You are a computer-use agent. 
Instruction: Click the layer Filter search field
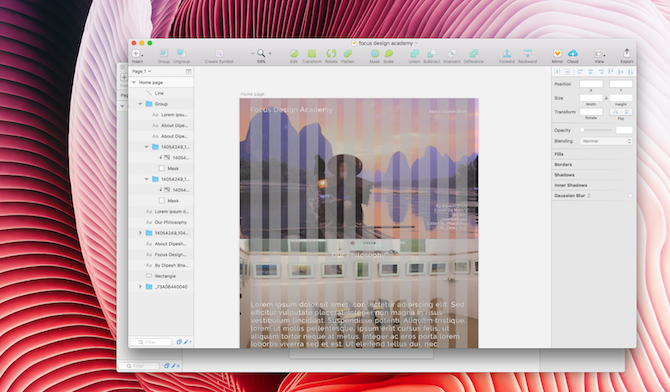tap(151, 342)
